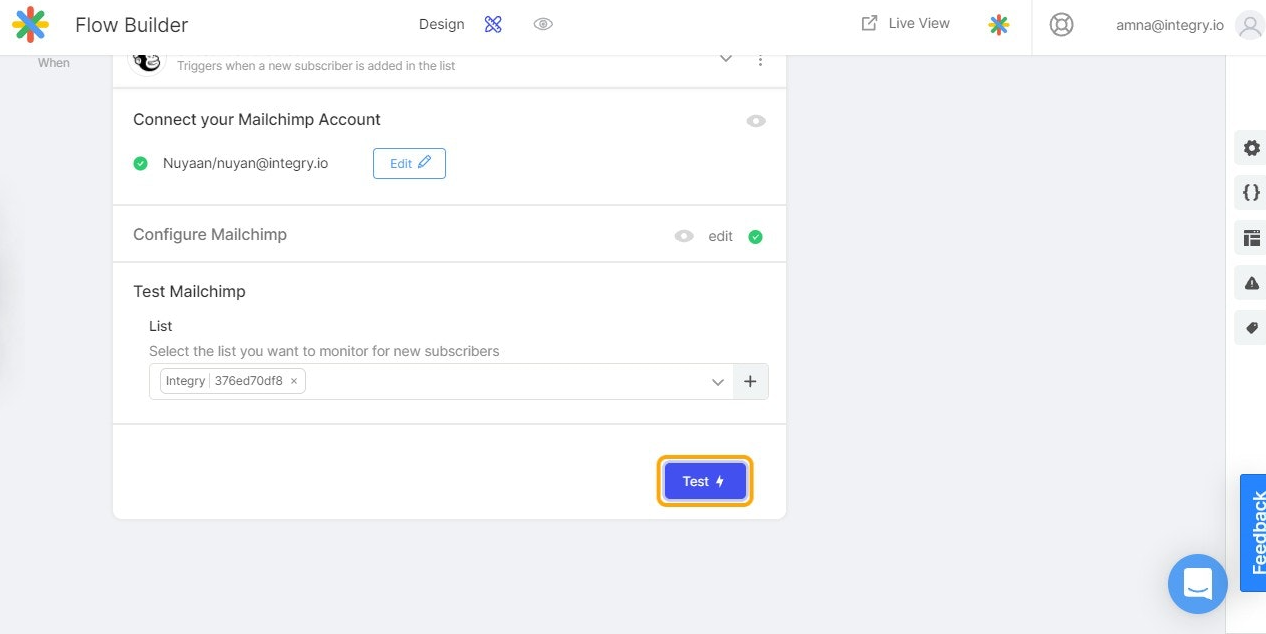Open the List dropdown arrow

pyautogui.click(x=717, y=382)
